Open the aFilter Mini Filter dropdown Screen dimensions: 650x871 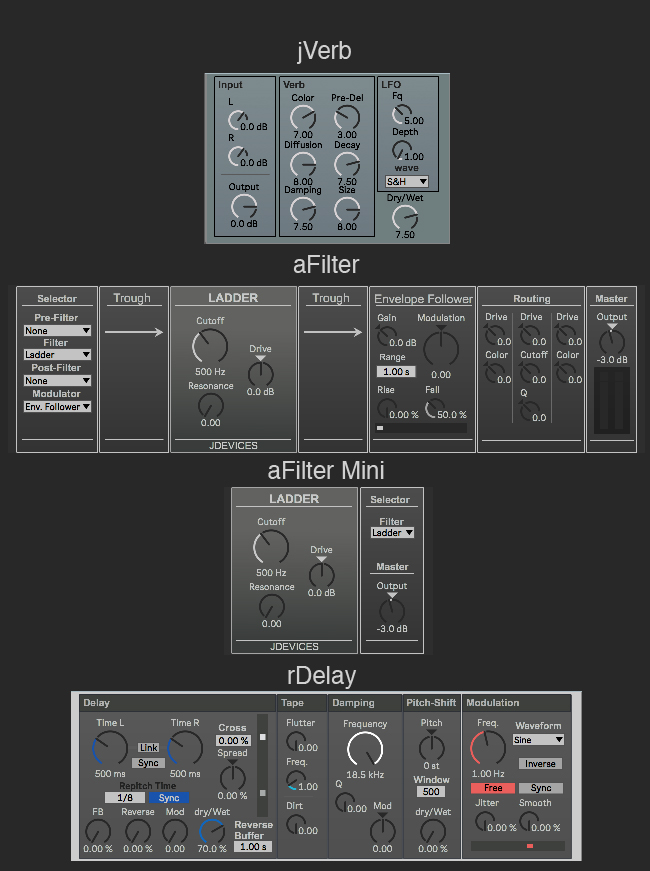[392, 533]
